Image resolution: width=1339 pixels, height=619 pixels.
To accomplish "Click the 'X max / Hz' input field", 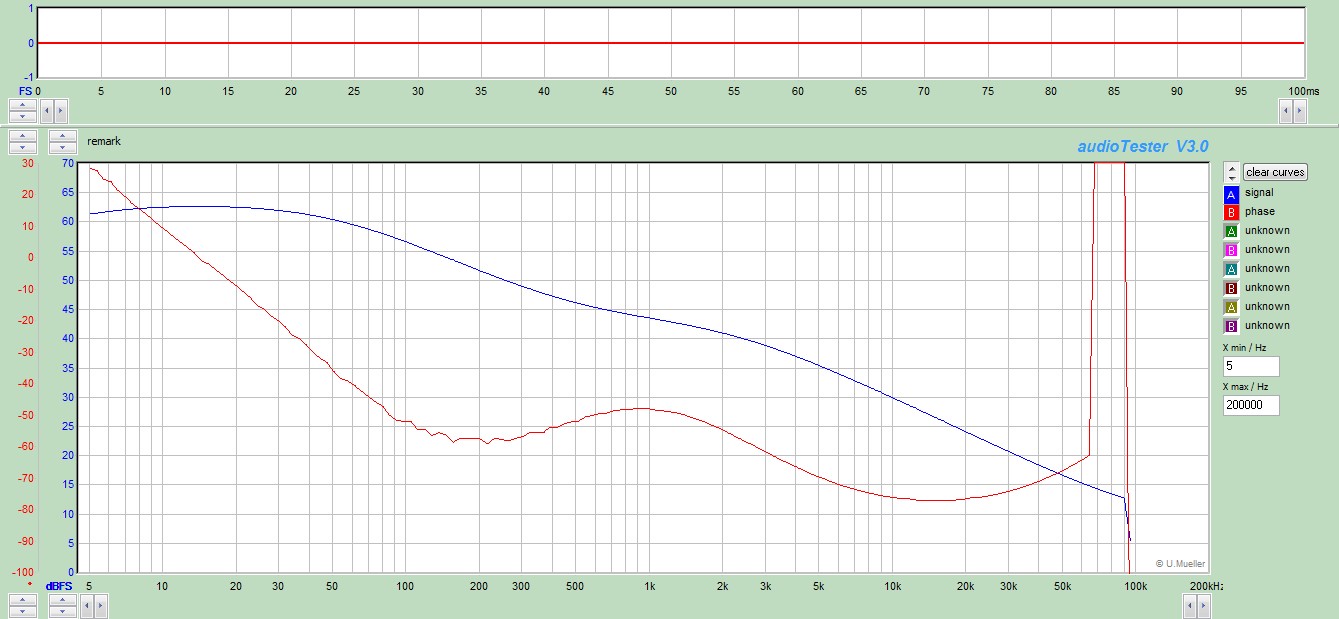I will (x=1250, y=405).
